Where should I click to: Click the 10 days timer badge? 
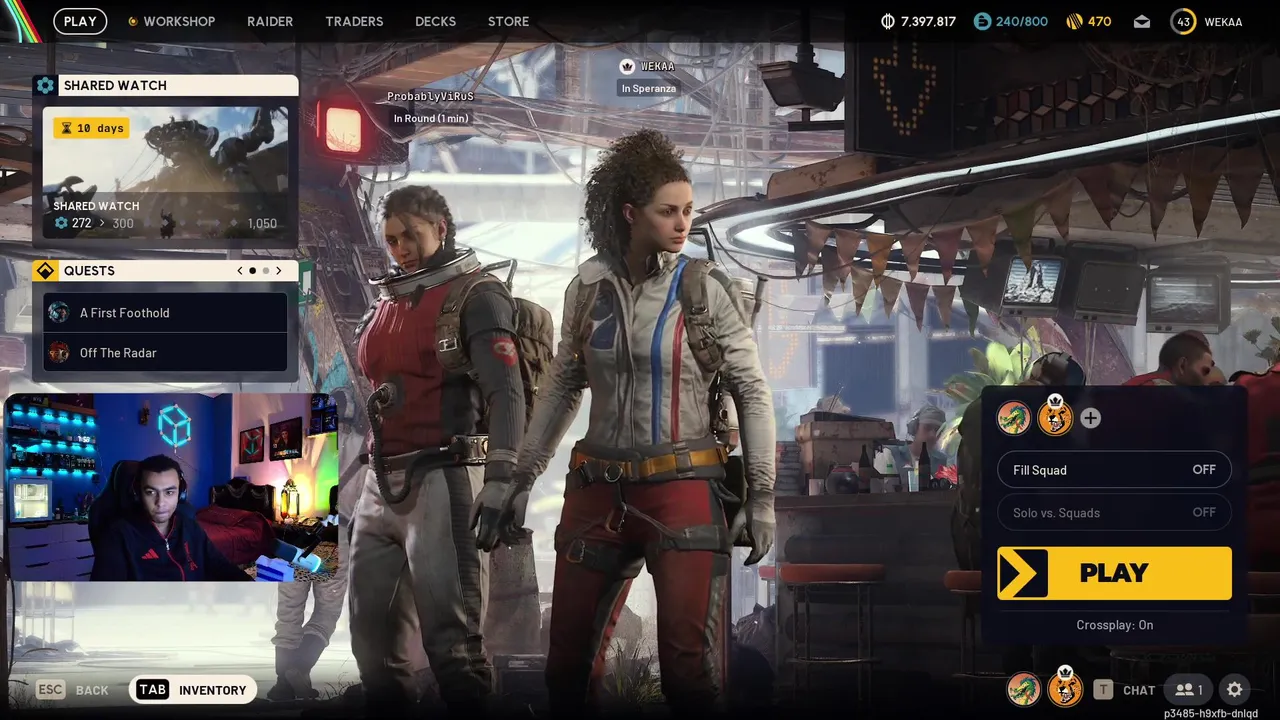coord(91,128)
